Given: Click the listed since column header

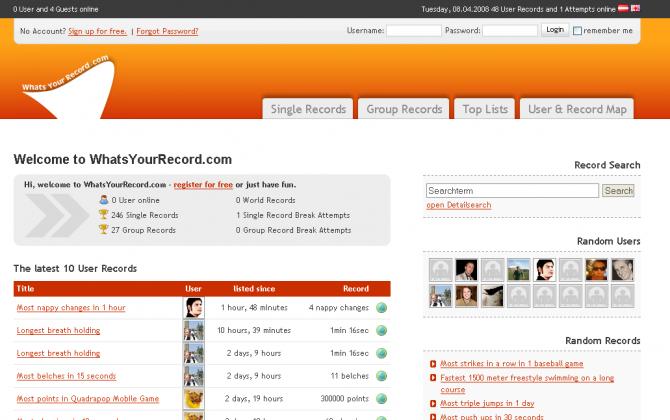Looking at the screenshot, I should (x=254, y=289).
